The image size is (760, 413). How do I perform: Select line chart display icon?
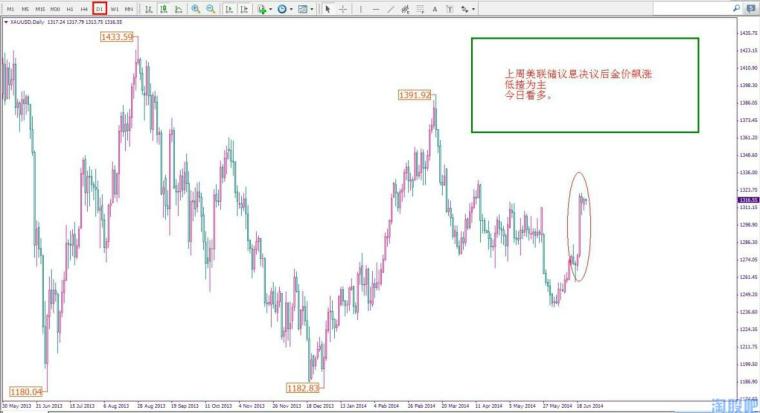click(x=178, y=9)
